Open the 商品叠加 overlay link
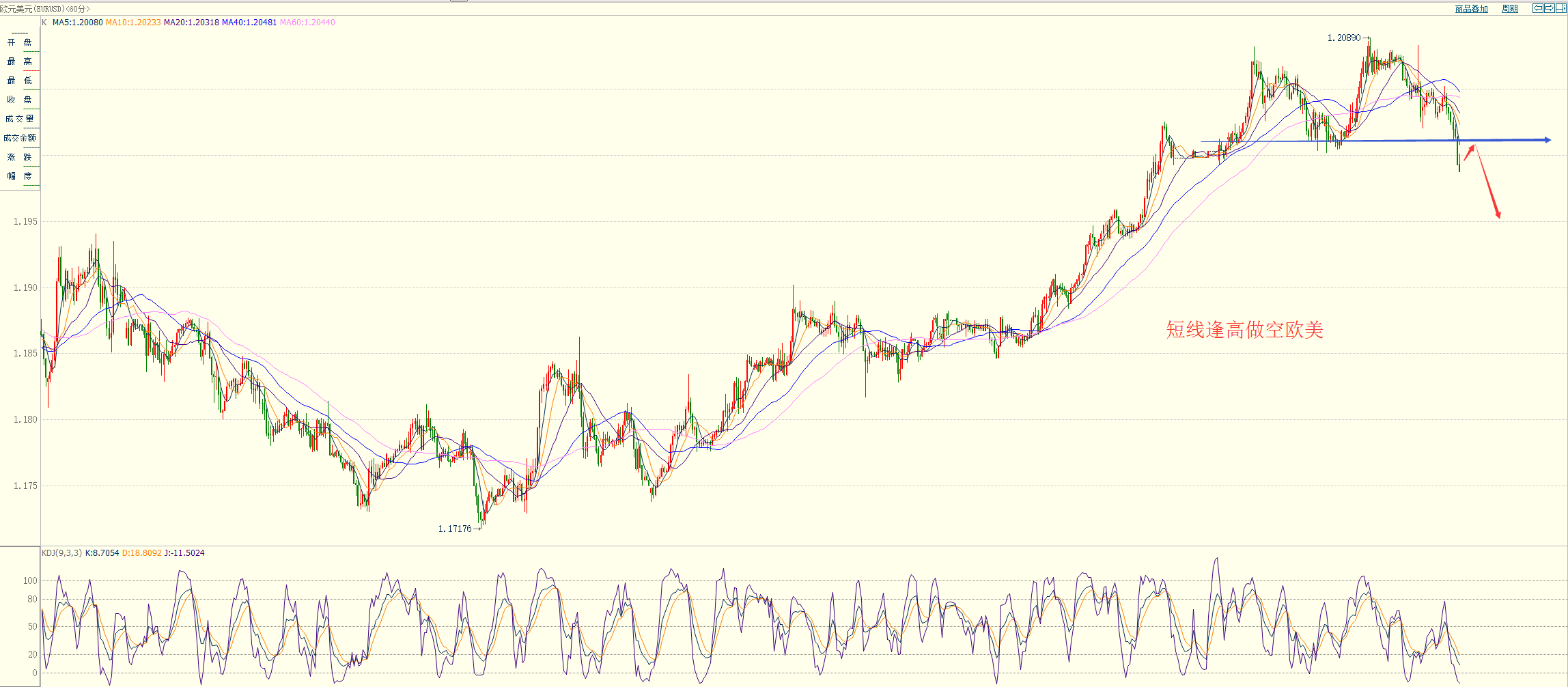Image resolution: width=1568 pixels, height=687 pixels. (1471, 9)
